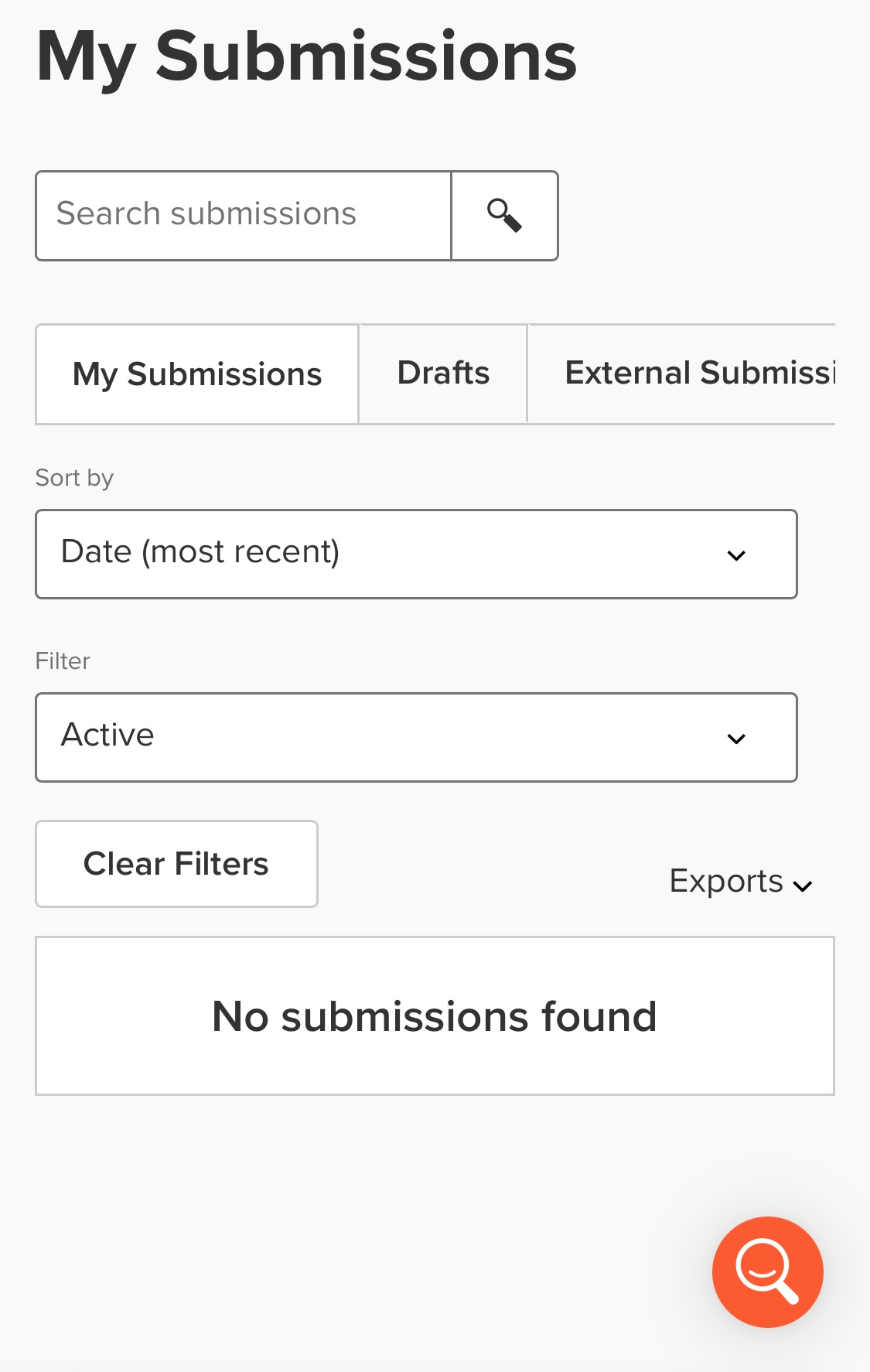Expand the Active filter dropdown
Image resolution: width=870 pixels, height=1372 pixels.
(x=416, y=737)
